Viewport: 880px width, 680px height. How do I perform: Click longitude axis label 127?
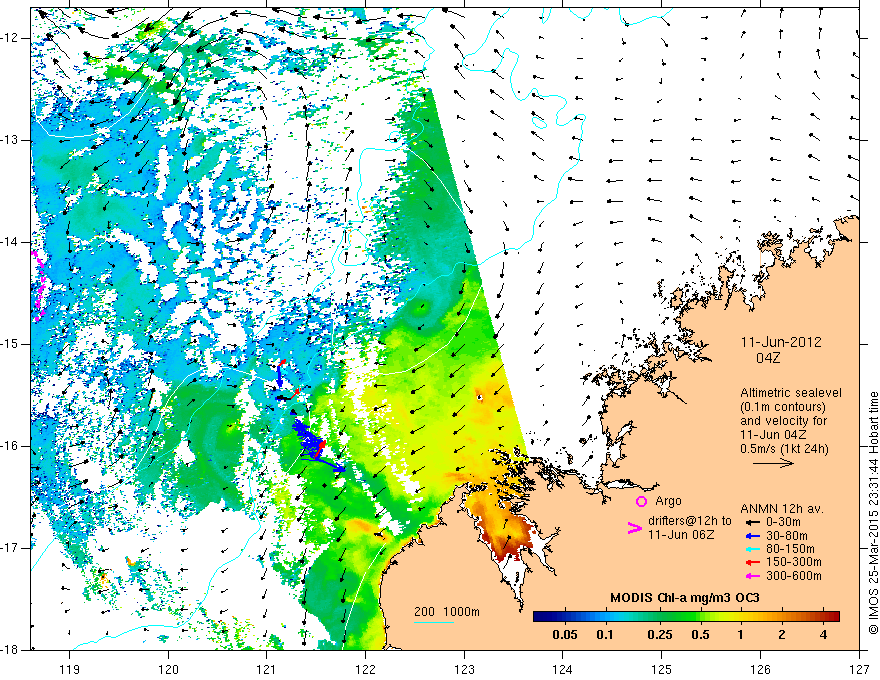tap(859, 669)
